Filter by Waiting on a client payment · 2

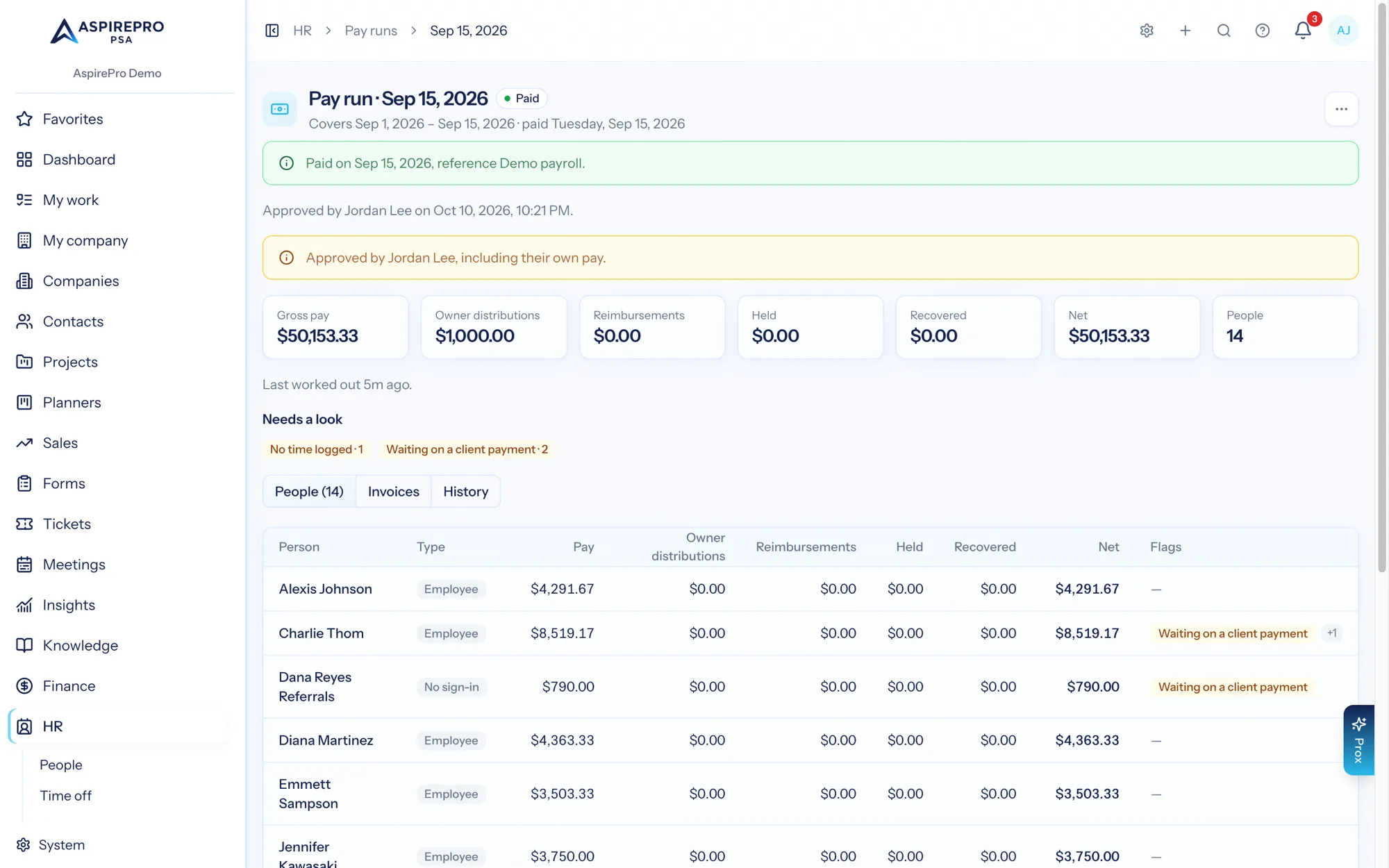coord(467,449)
